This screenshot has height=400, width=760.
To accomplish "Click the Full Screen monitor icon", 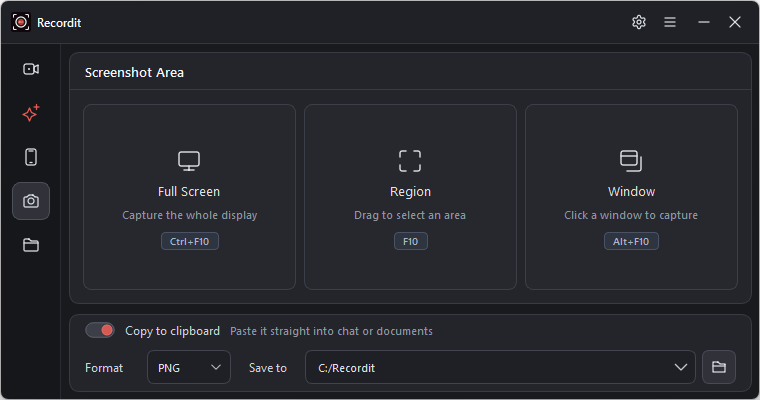I will pos(189,161).
